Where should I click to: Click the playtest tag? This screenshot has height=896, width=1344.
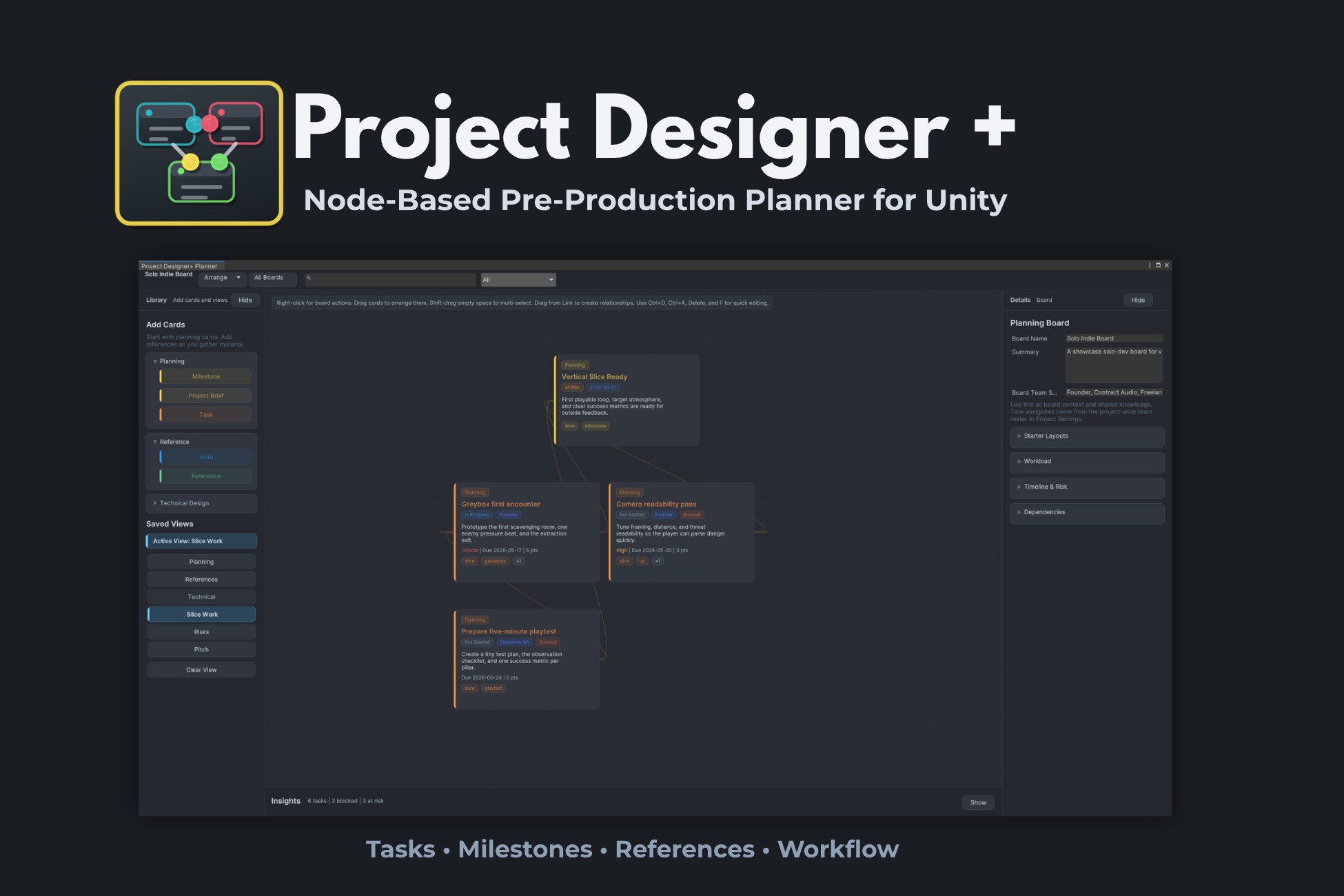point(493,689)
